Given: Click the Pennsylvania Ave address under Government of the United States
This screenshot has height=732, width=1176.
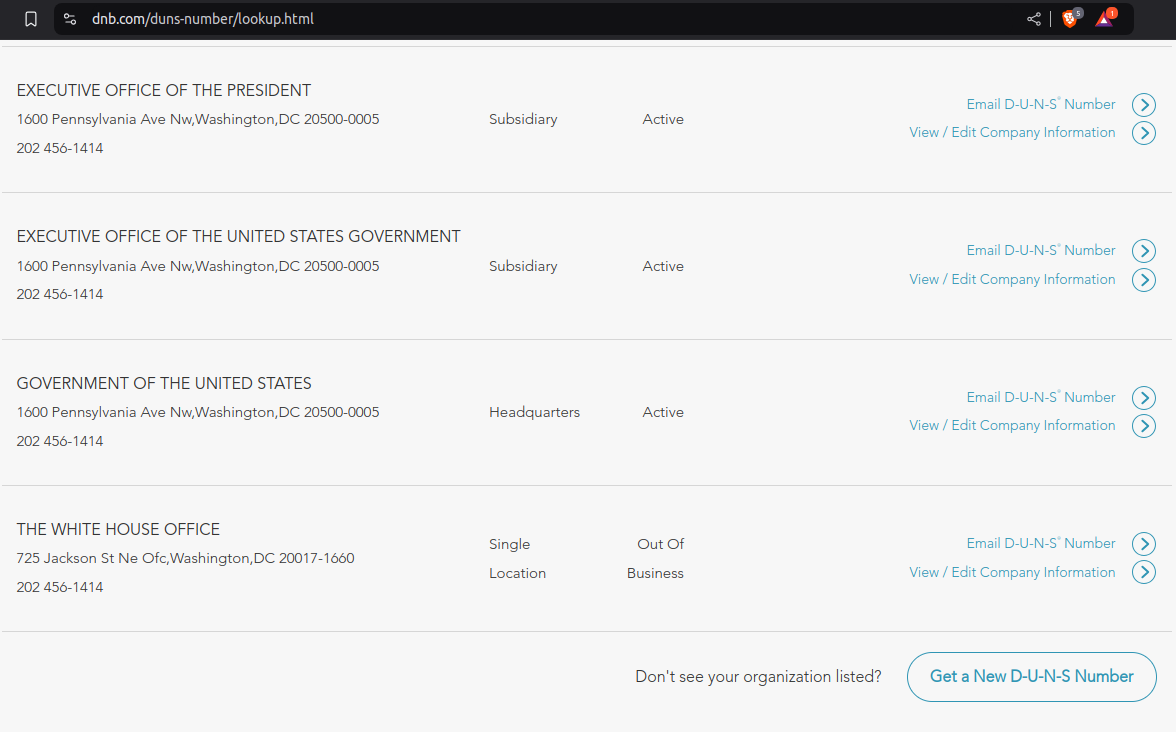Looking at the screenshot, I should (198, 412).
